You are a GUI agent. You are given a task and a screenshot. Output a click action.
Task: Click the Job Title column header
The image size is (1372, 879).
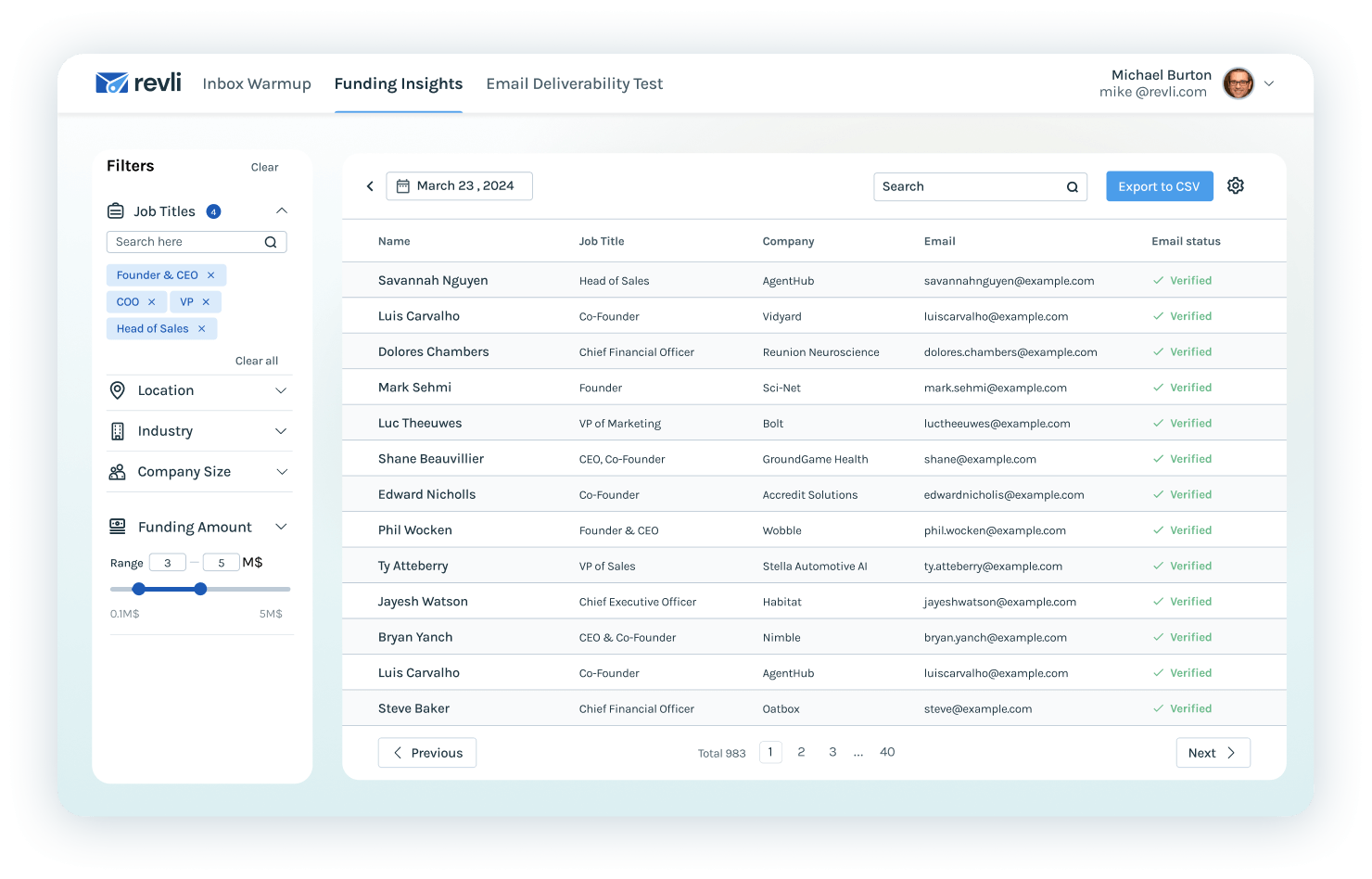point(602,241)
